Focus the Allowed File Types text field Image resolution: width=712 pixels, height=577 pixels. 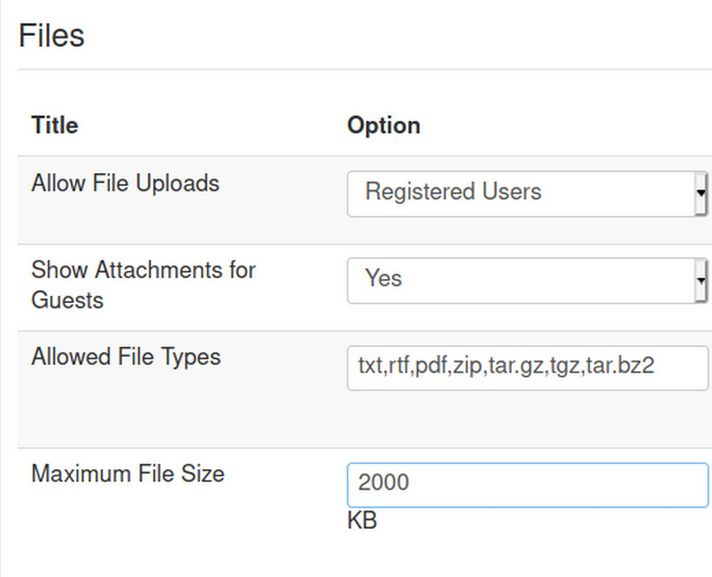(x=527, y=367)
